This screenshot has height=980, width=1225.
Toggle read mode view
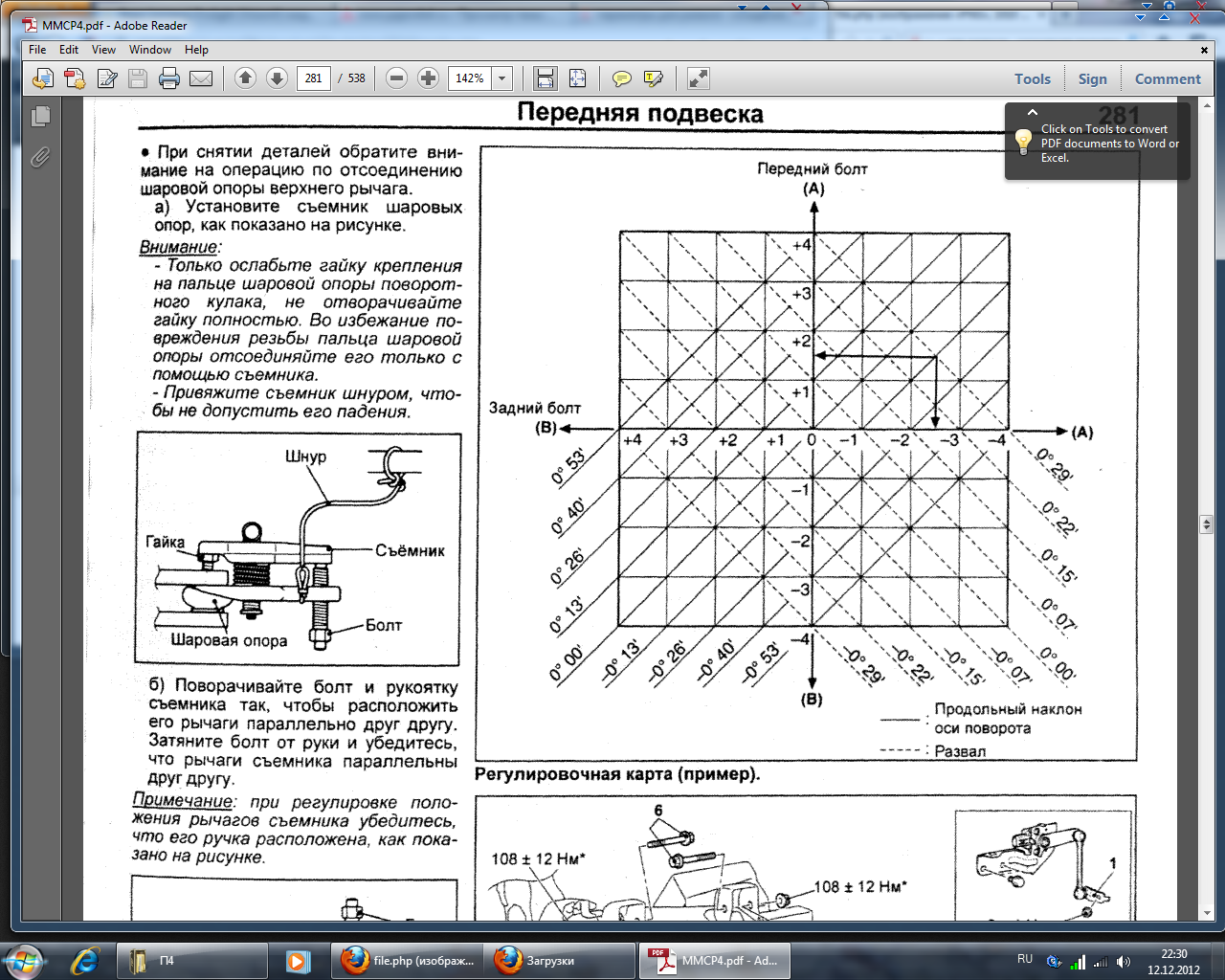[x=699, y=78]
